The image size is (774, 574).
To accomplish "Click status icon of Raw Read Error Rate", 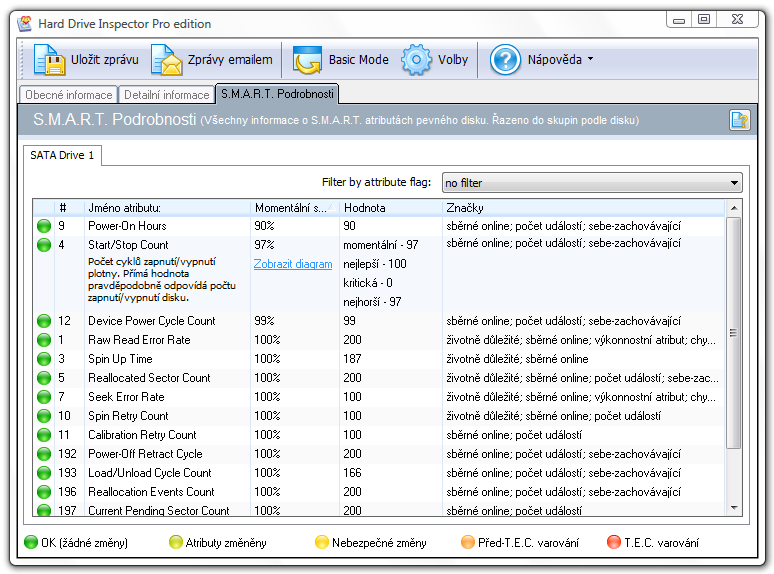I will pyautogui.click(x=44, y=340).
